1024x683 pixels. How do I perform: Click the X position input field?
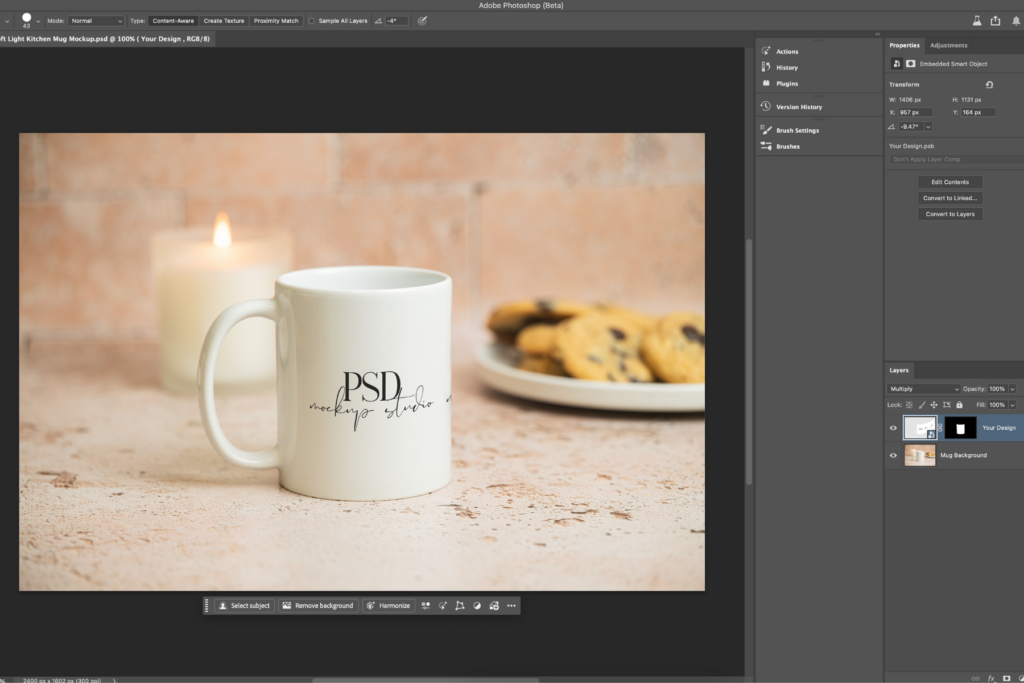(x=916, y=112)
